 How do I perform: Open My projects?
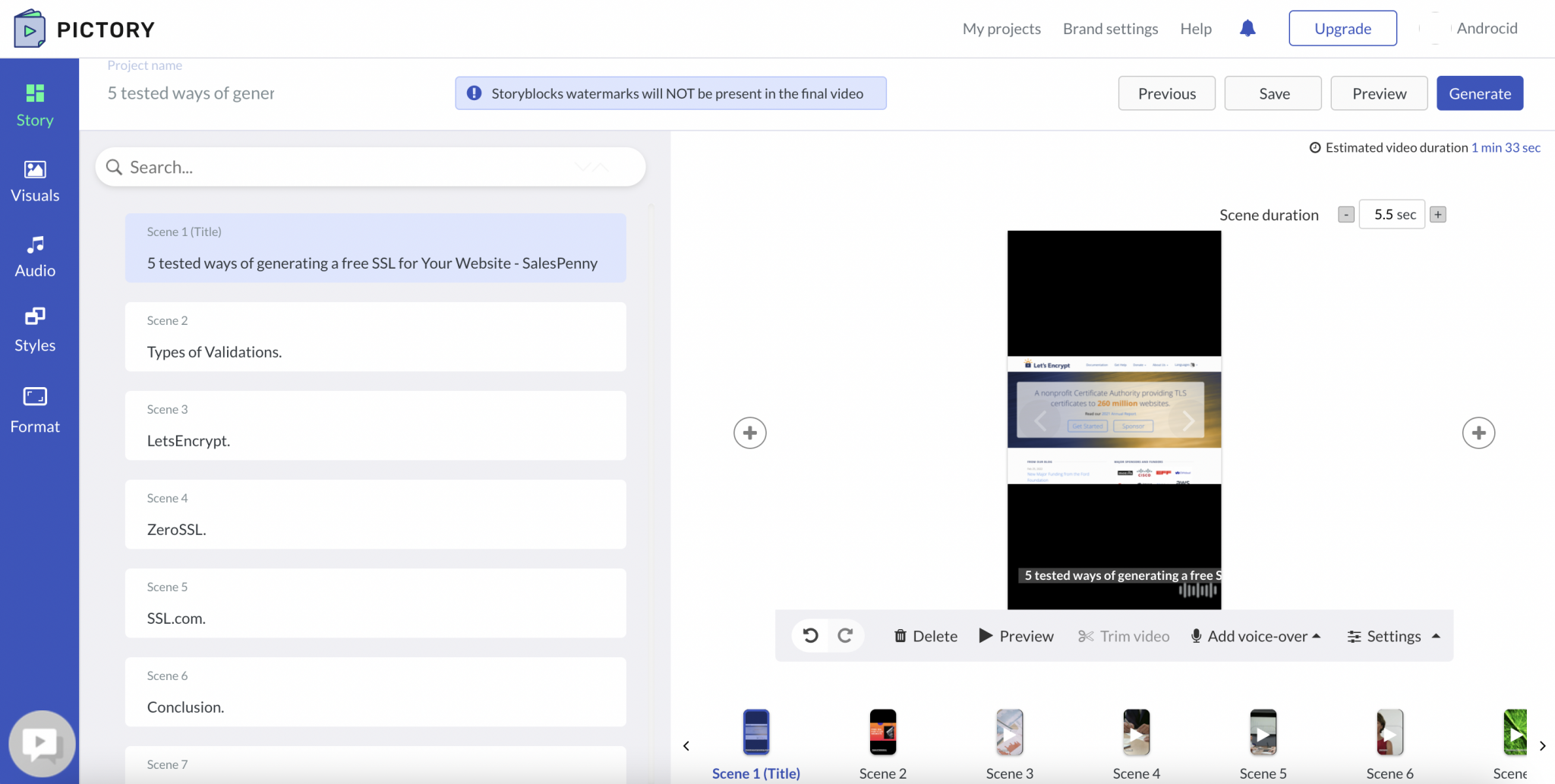[1001, 29]
